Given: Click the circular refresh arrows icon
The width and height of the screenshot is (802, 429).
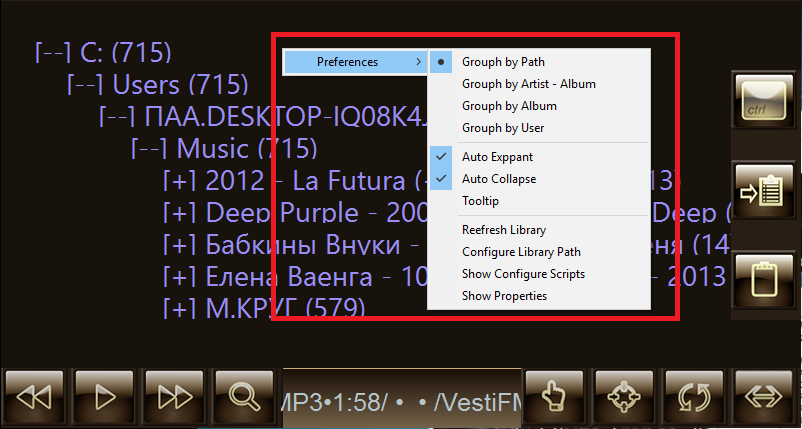Looking at the screenshot, I should coord(695,397).
